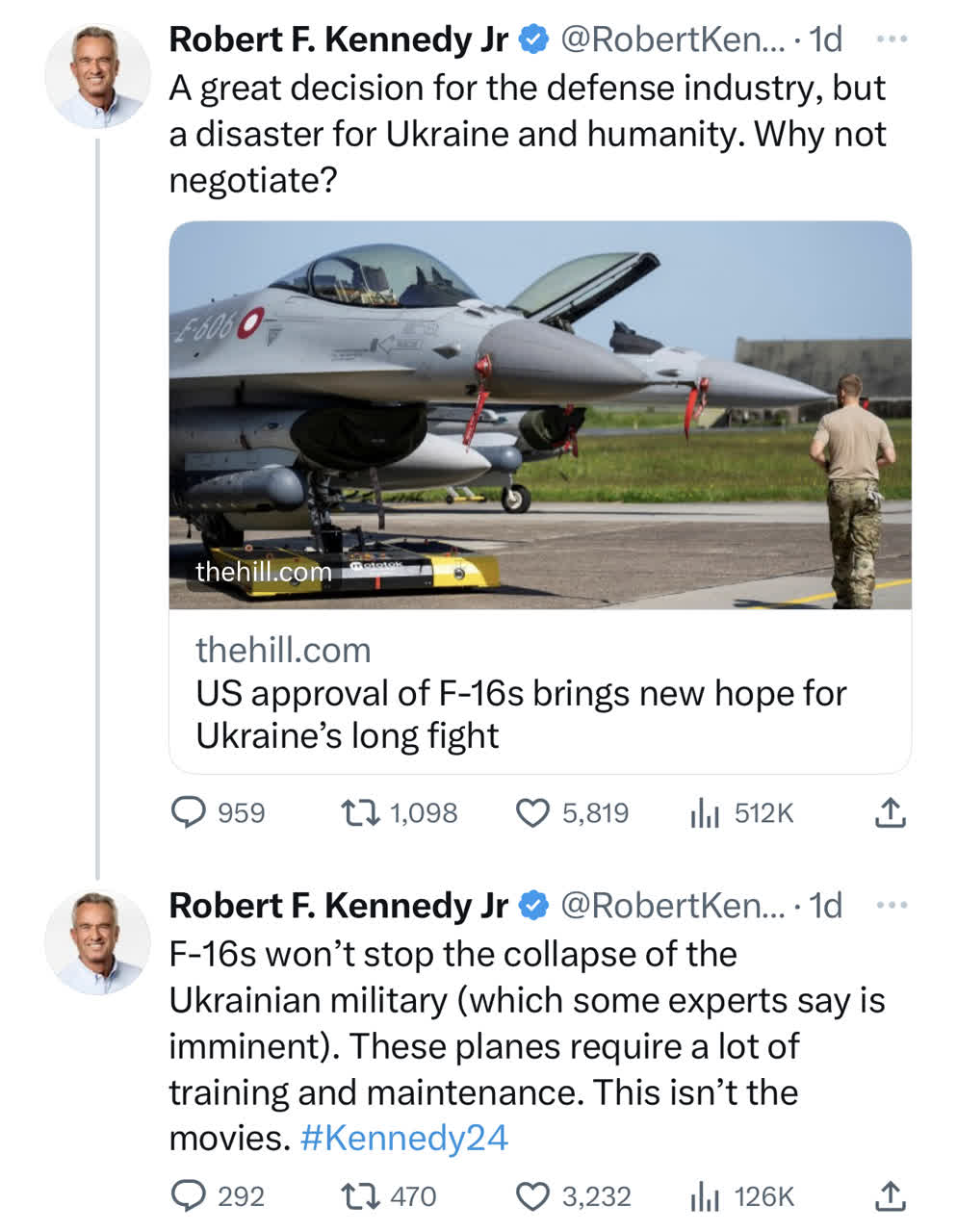Like the second tweet with 3,232 likes

coord(532,1196)
